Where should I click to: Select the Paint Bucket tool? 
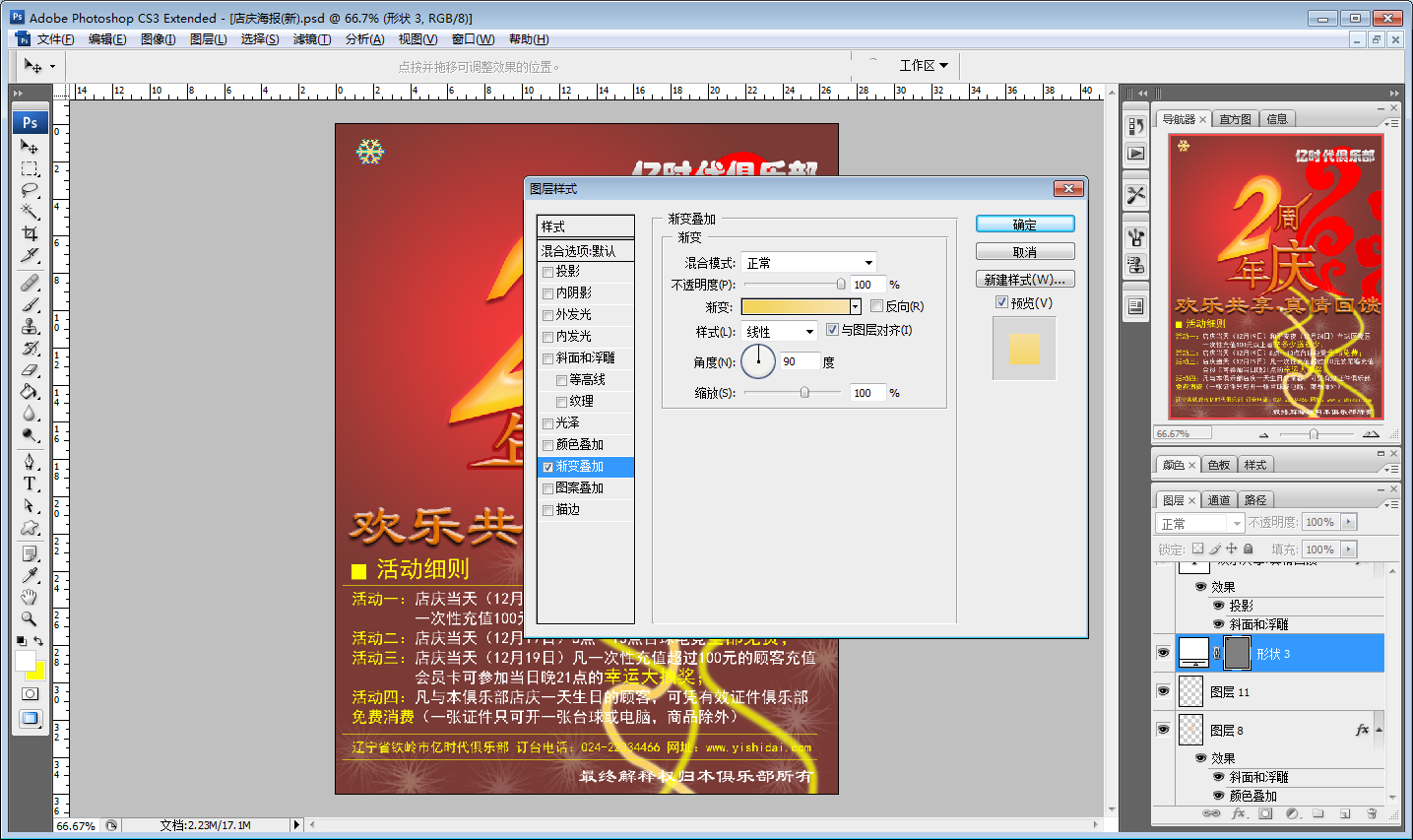click(x=30, y=391)
